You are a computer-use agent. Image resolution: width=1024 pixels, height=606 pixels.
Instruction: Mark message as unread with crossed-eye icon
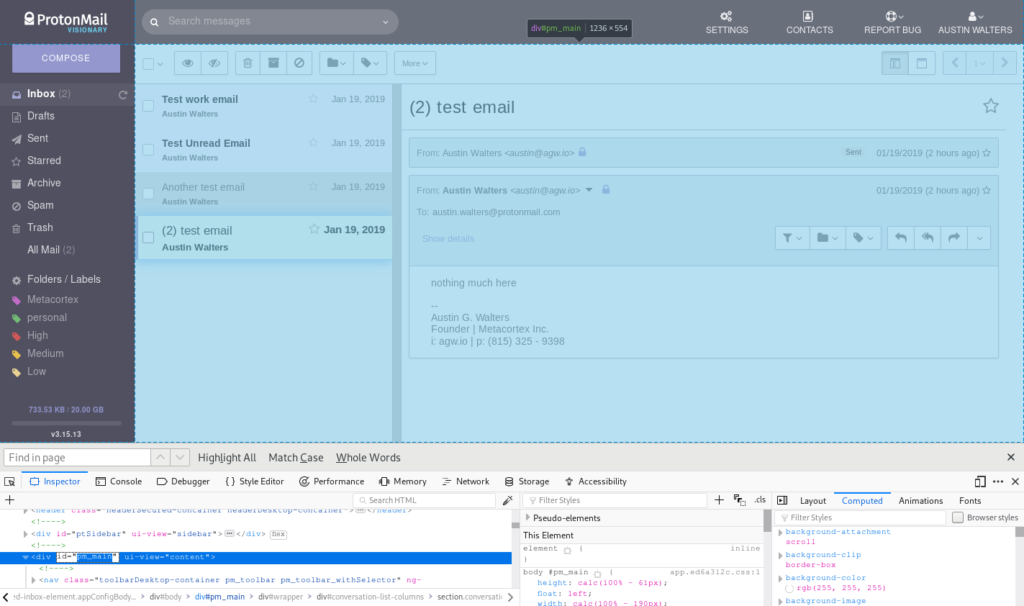214,62
